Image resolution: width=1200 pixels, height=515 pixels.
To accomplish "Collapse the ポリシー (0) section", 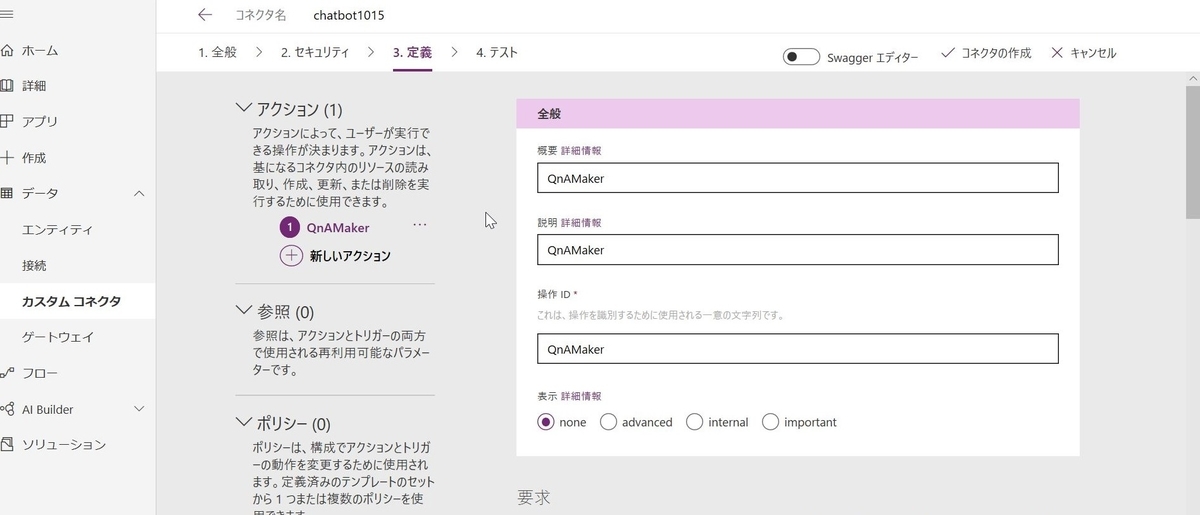I will pos(243,423).
